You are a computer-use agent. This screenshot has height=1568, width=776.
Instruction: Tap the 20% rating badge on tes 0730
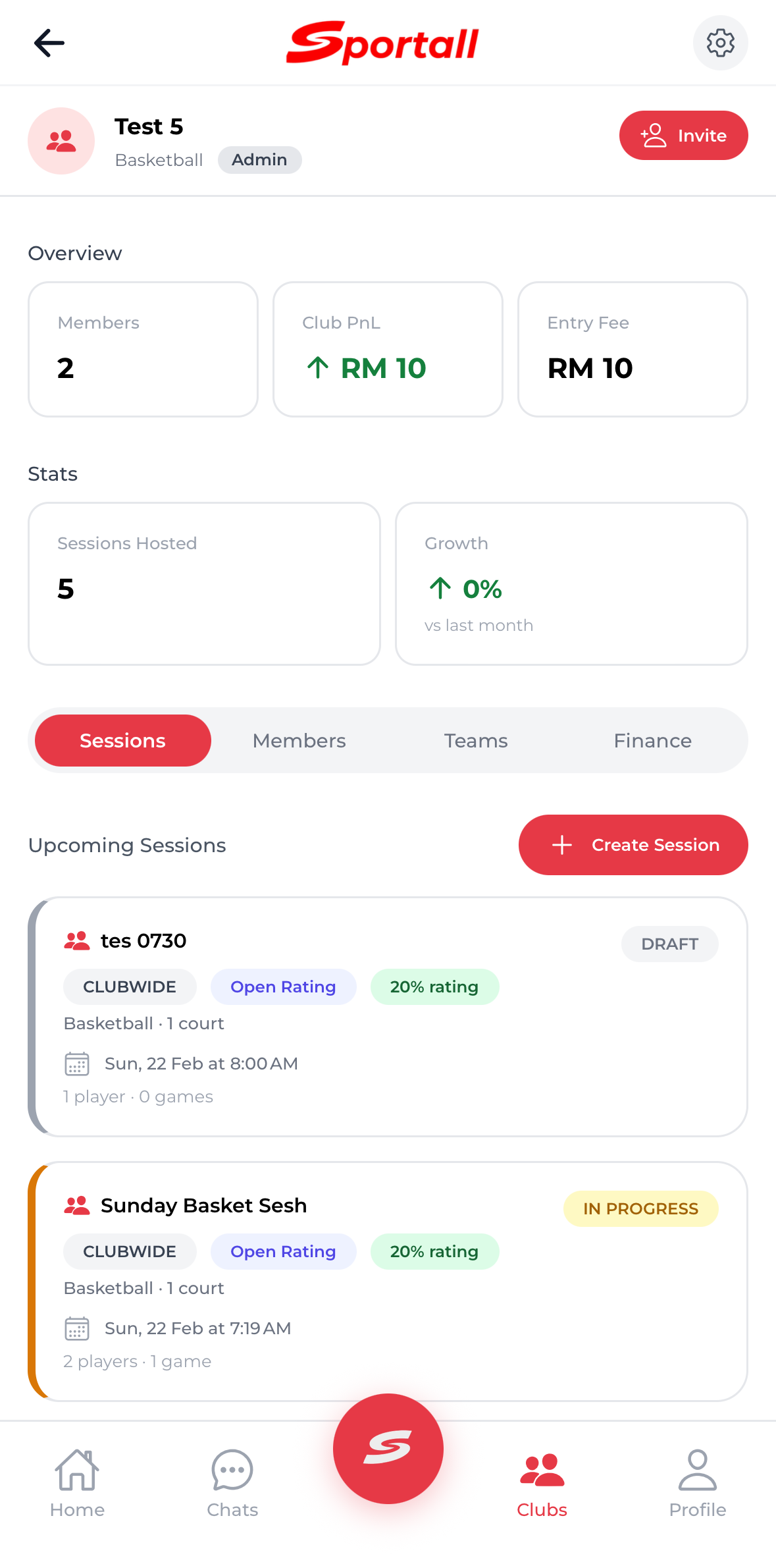pos(434,987)
